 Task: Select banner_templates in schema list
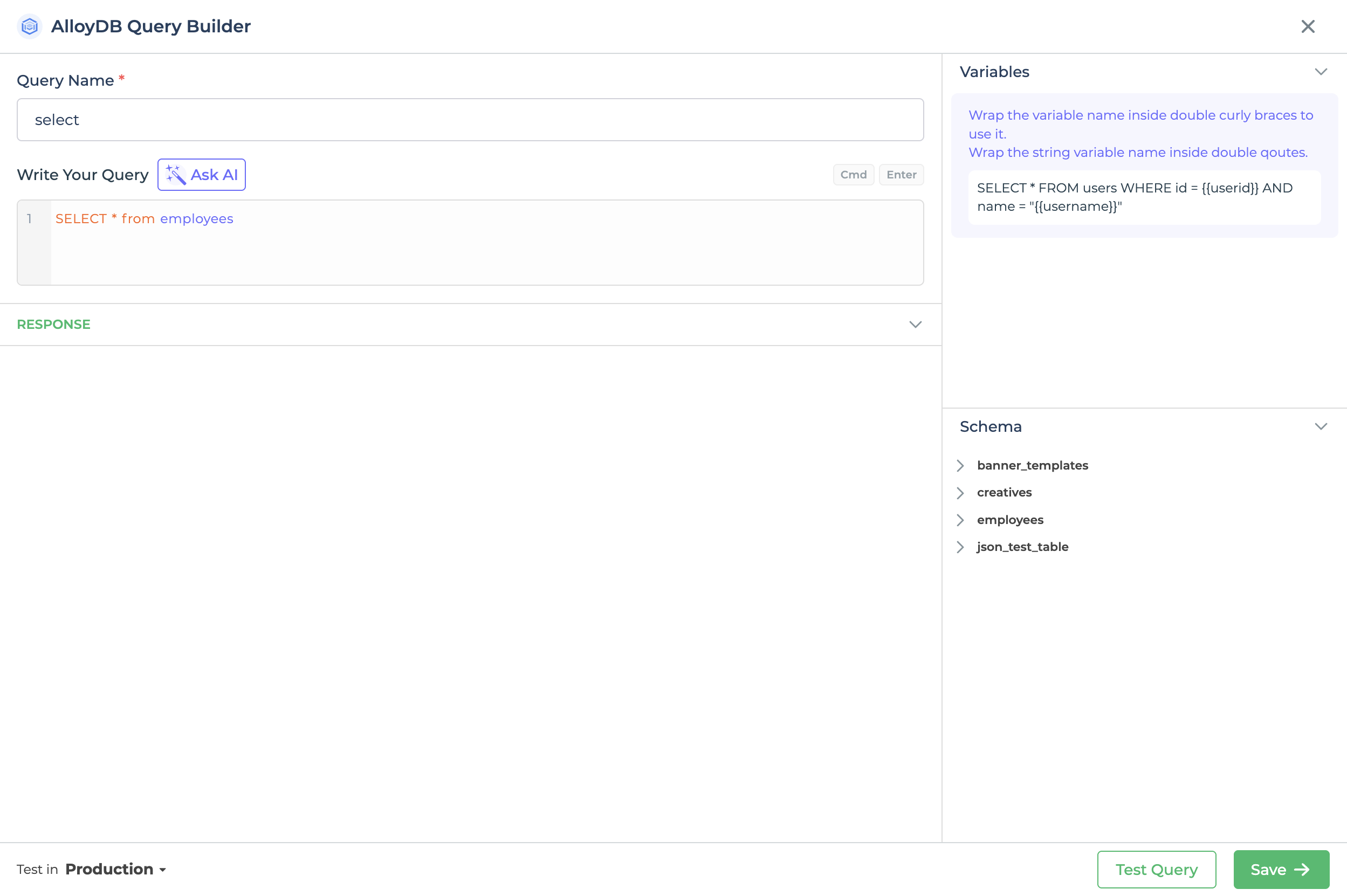click(1032, 466)
